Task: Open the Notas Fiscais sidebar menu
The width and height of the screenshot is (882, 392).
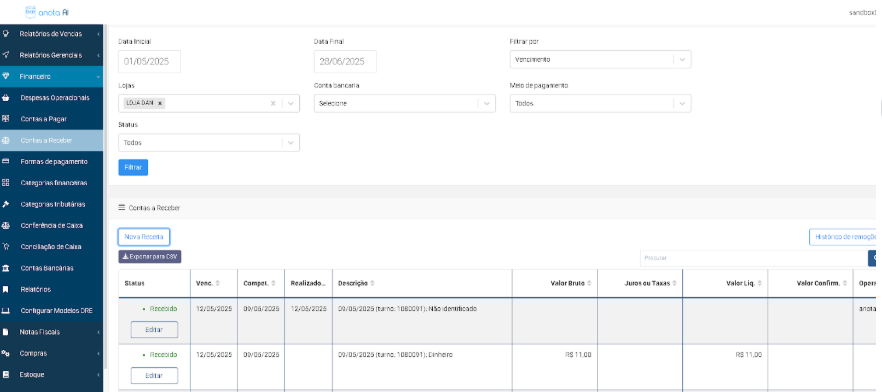Action: click(x=51, y=332)
